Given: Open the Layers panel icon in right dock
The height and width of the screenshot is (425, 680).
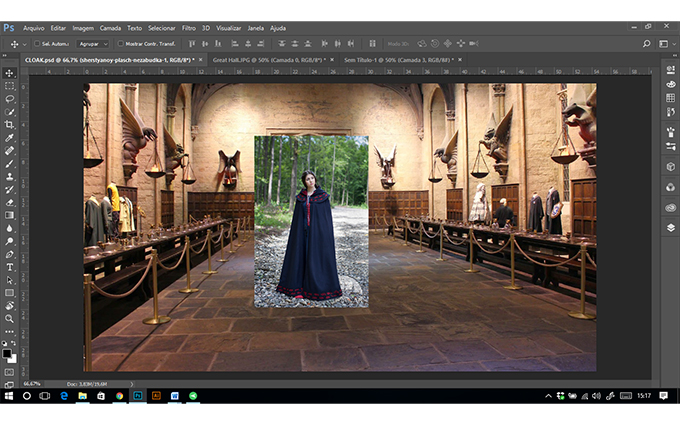Looking at the screenshot, I should tap(670, 228).
